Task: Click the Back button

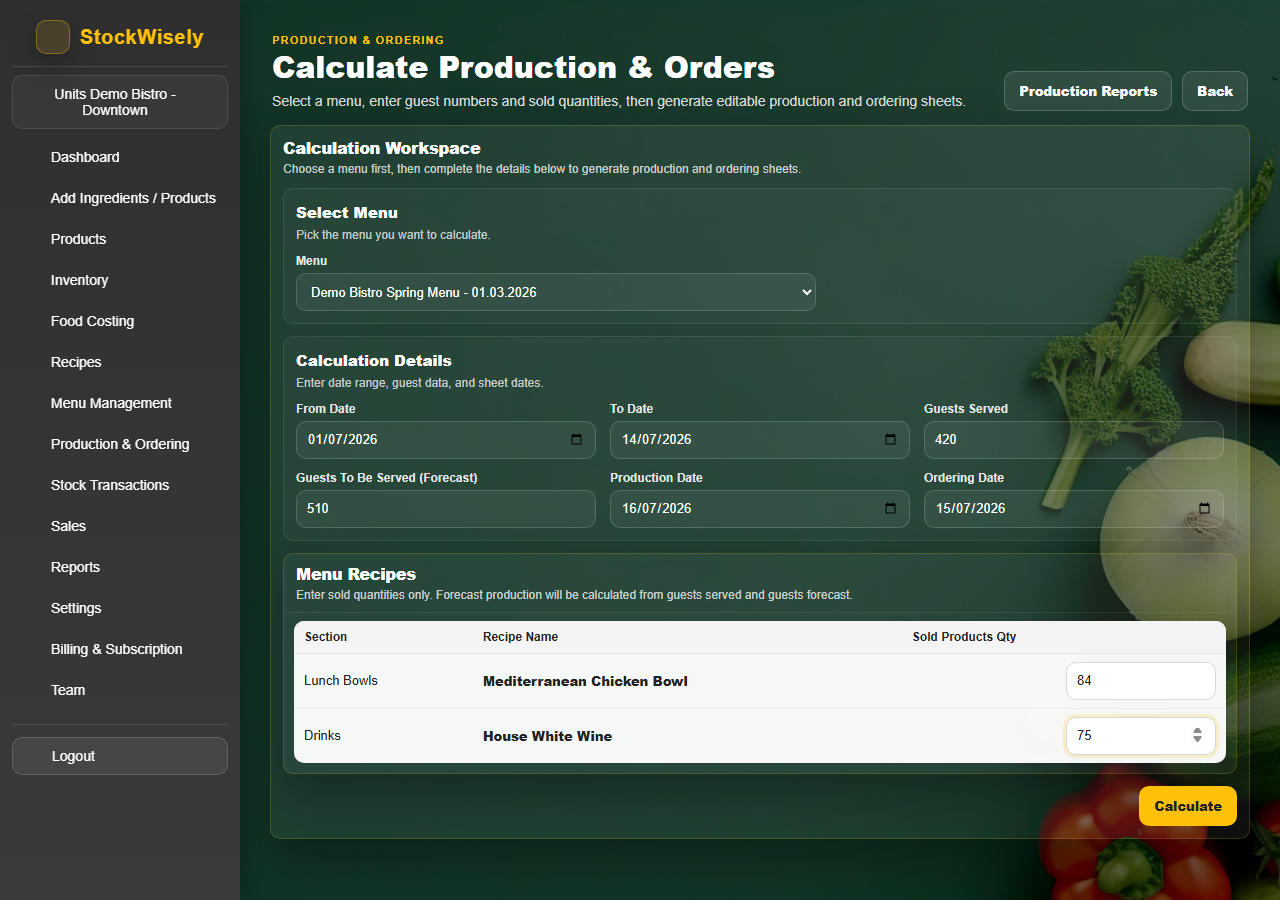Action: click(1215, 91)
